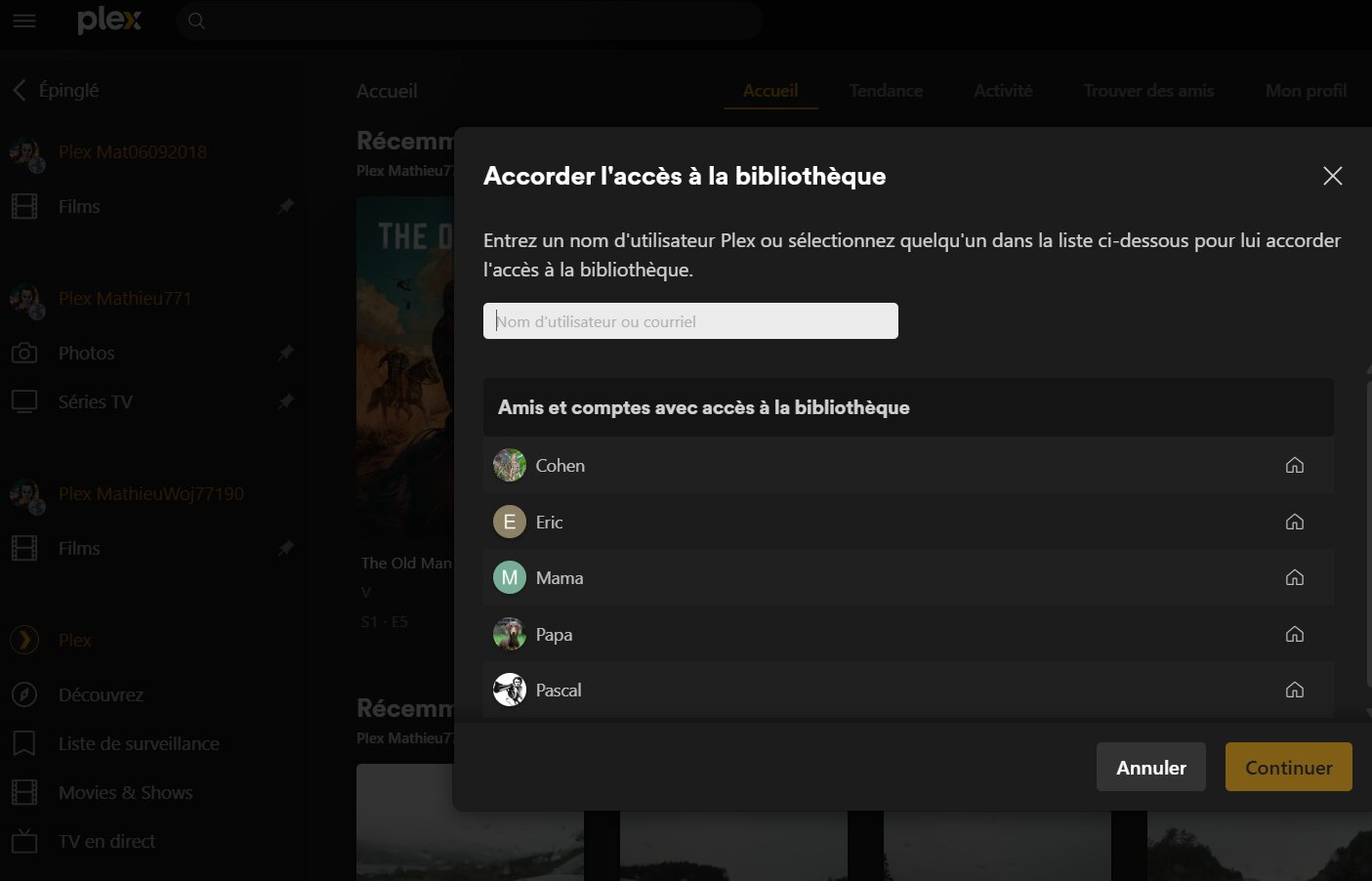Switch to the Tendance tab
This screenshot has width=1372, height=881.
[x=886, y=90]
